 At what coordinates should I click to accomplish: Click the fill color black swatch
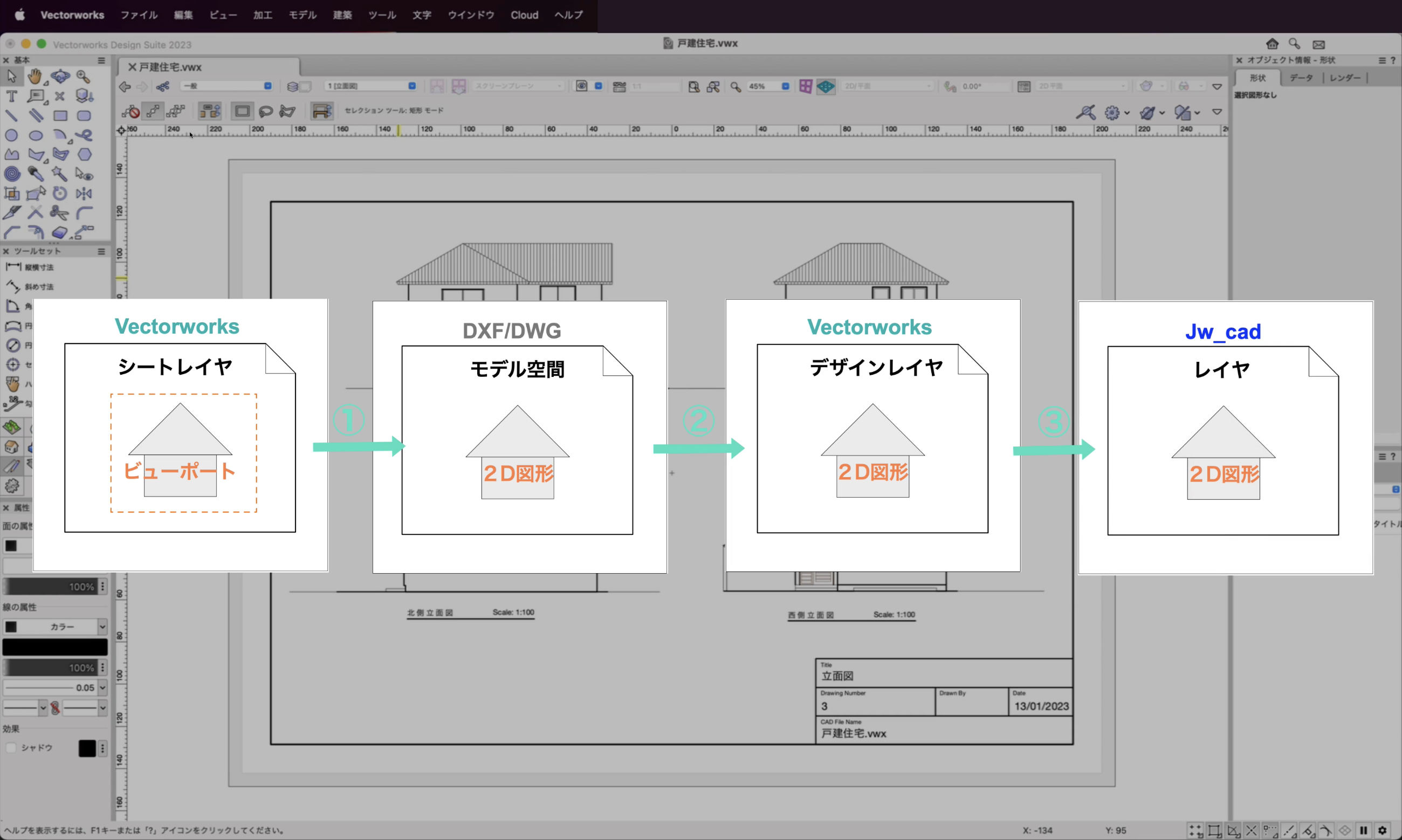click(x=11, y=546)
